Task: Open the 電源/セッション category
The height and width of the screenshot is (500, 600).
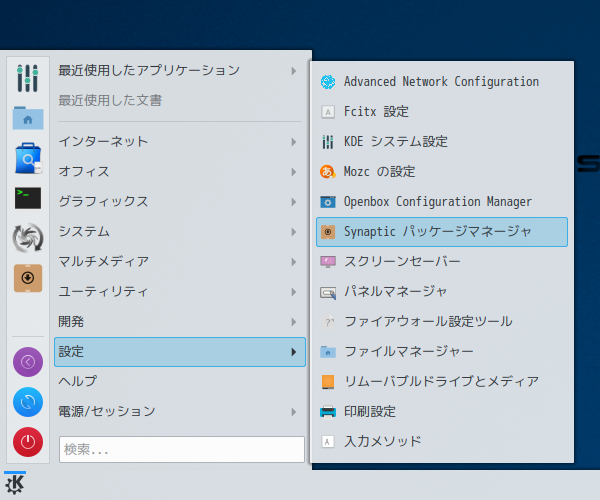Action: (180, 412)
